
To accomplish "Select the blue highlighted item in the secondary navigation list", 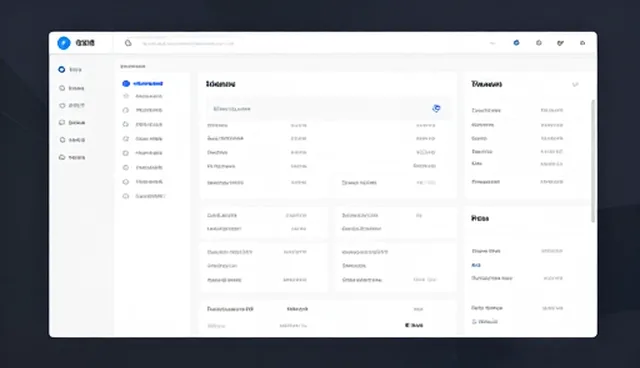I will 142,83.
